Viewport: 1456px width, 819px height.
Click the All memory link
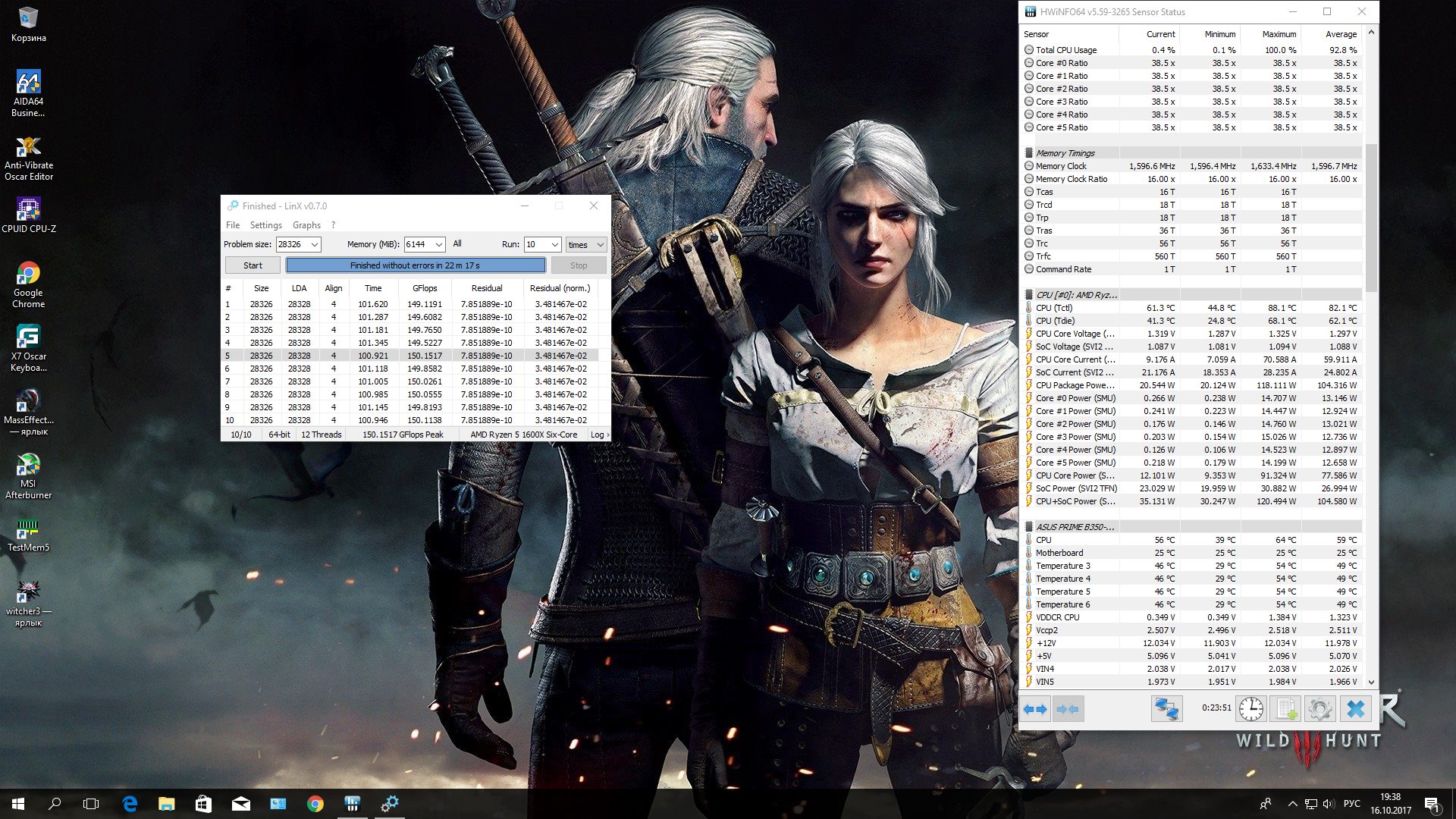point(457,244)
